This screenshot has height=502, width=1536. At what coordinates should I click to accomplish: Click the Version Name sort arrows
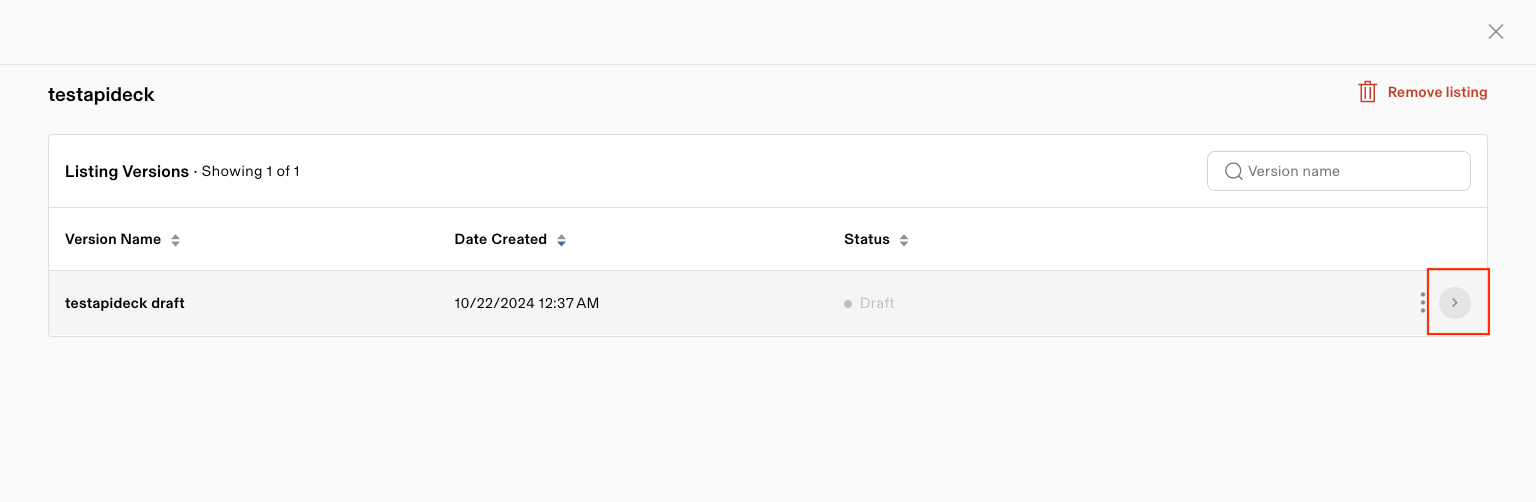click(175, 240)
